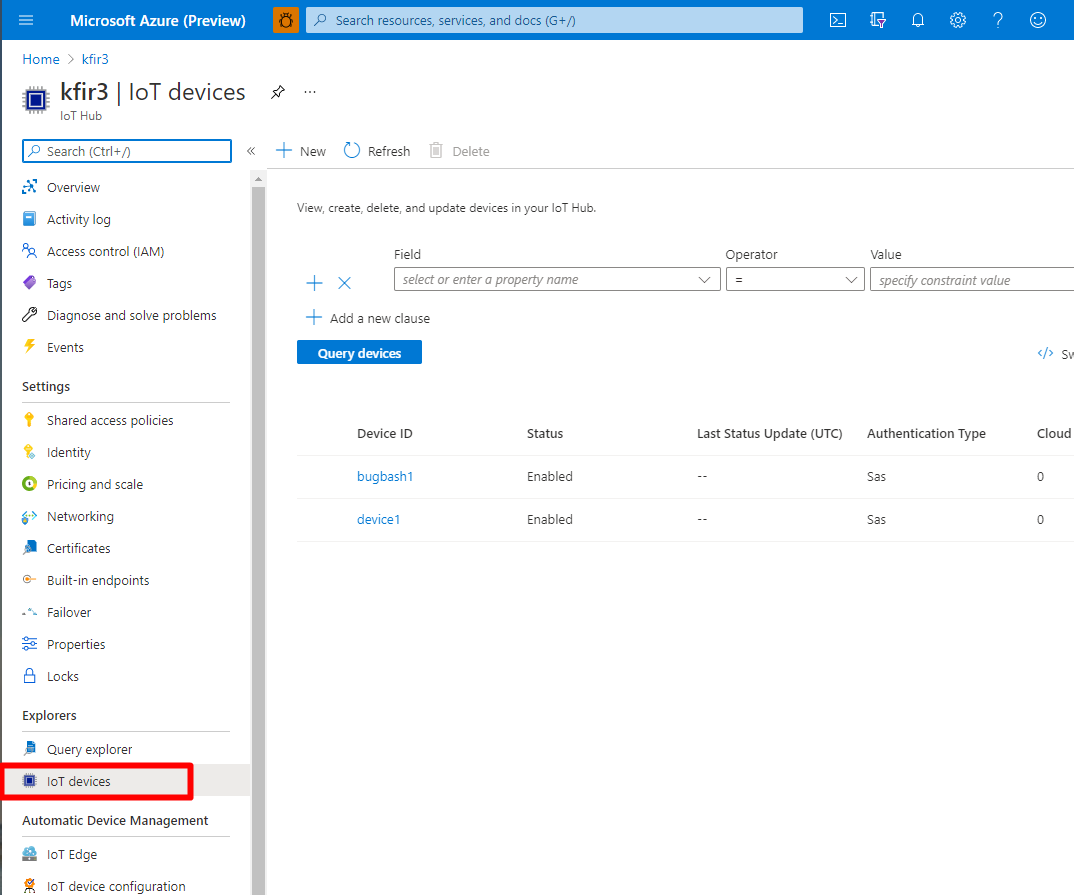Click the scrollbar up arrow in sidebar
The width and height of the screenshot is (1074, 895).
258,179
